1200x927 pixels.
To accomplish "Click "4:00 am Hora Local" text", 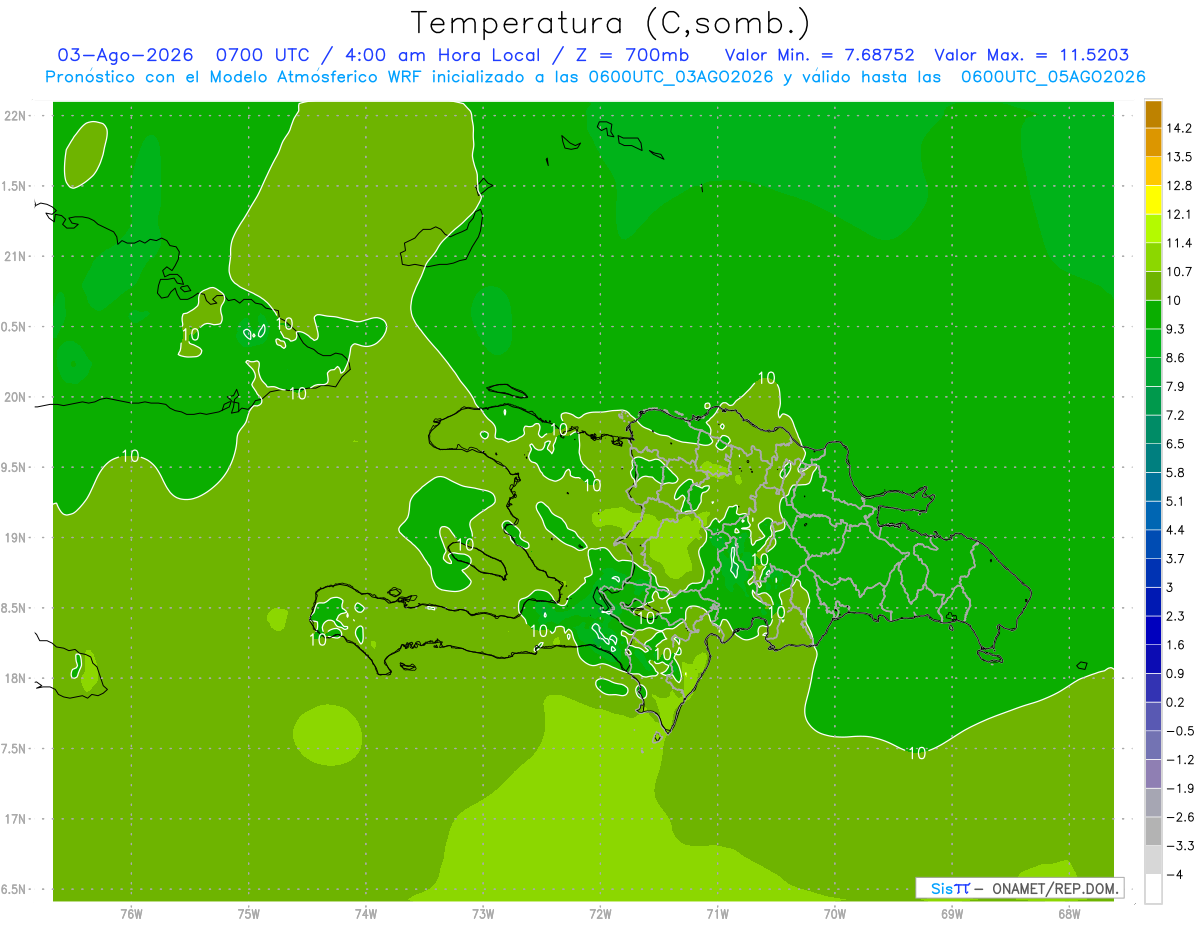I will point(441,55).
